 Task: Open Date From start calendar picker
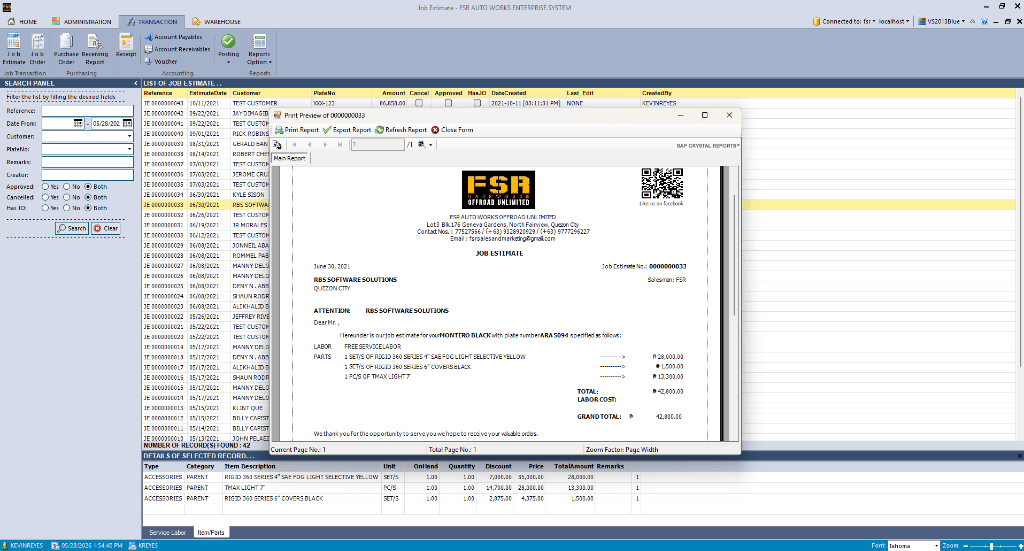pyautogui.click(x=78, y=123)
